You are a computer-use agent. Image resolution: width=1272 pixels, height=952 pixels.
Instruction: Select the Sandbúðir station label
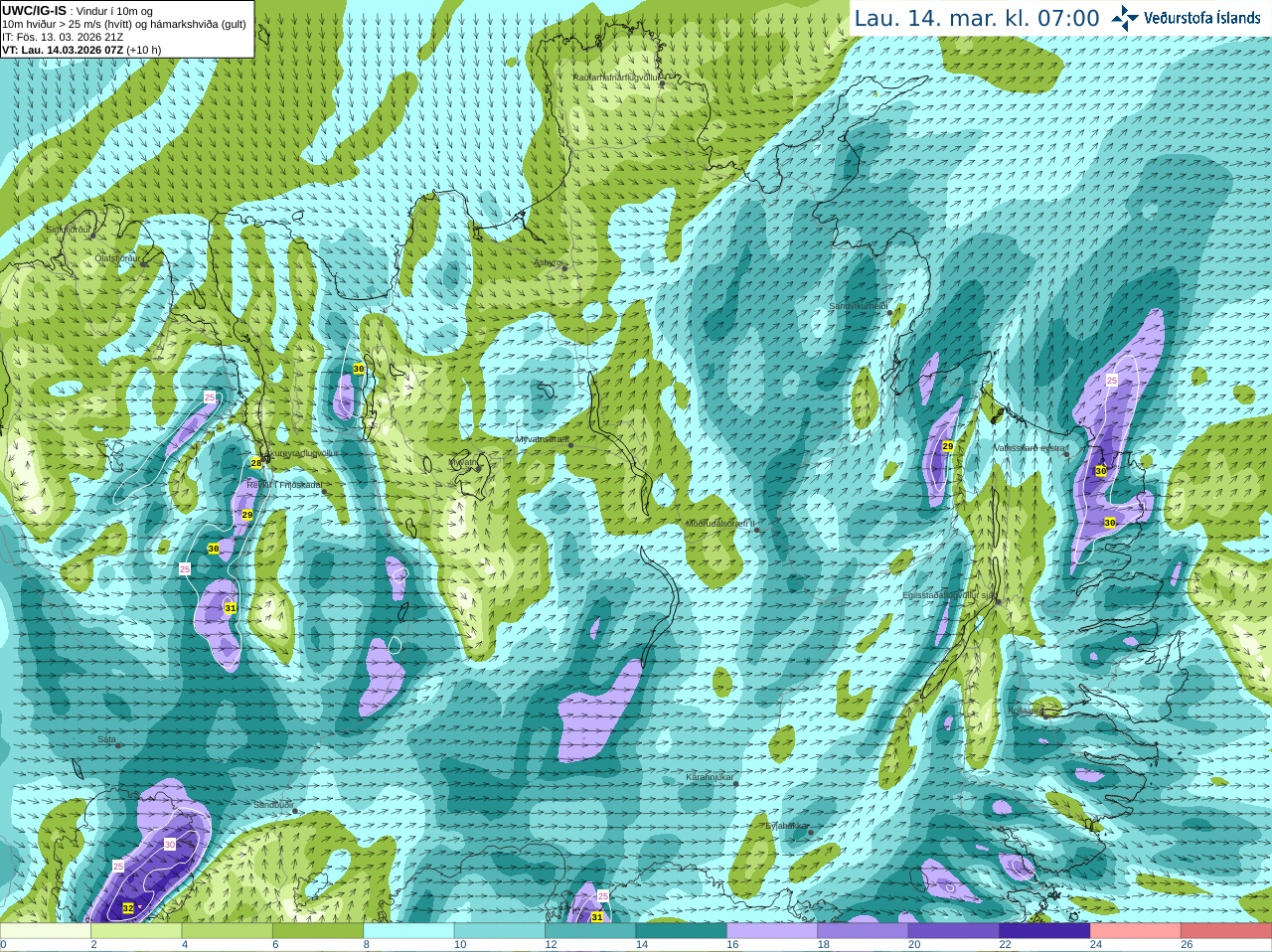[x=273, y=805]
